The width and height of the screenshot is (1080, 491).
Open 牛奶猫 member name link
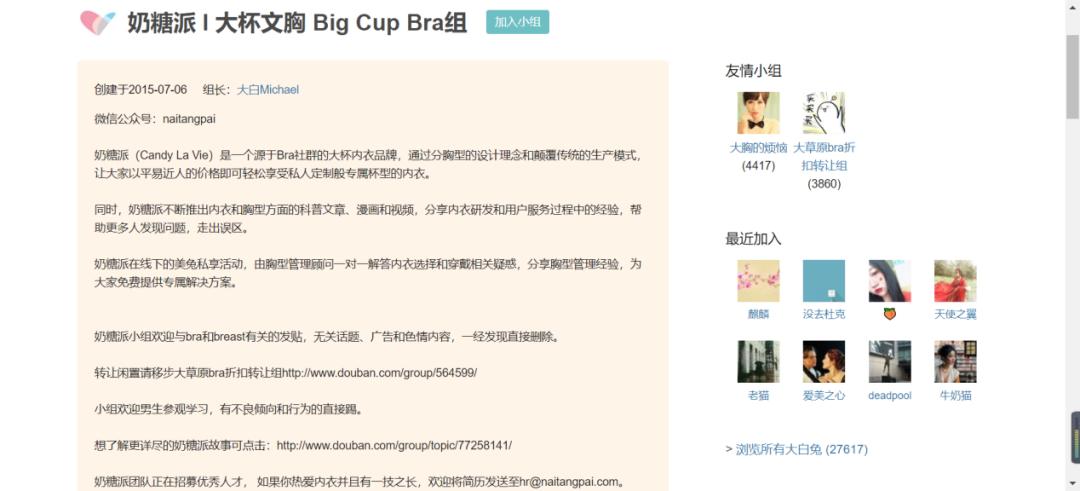[x=955, y=395]
